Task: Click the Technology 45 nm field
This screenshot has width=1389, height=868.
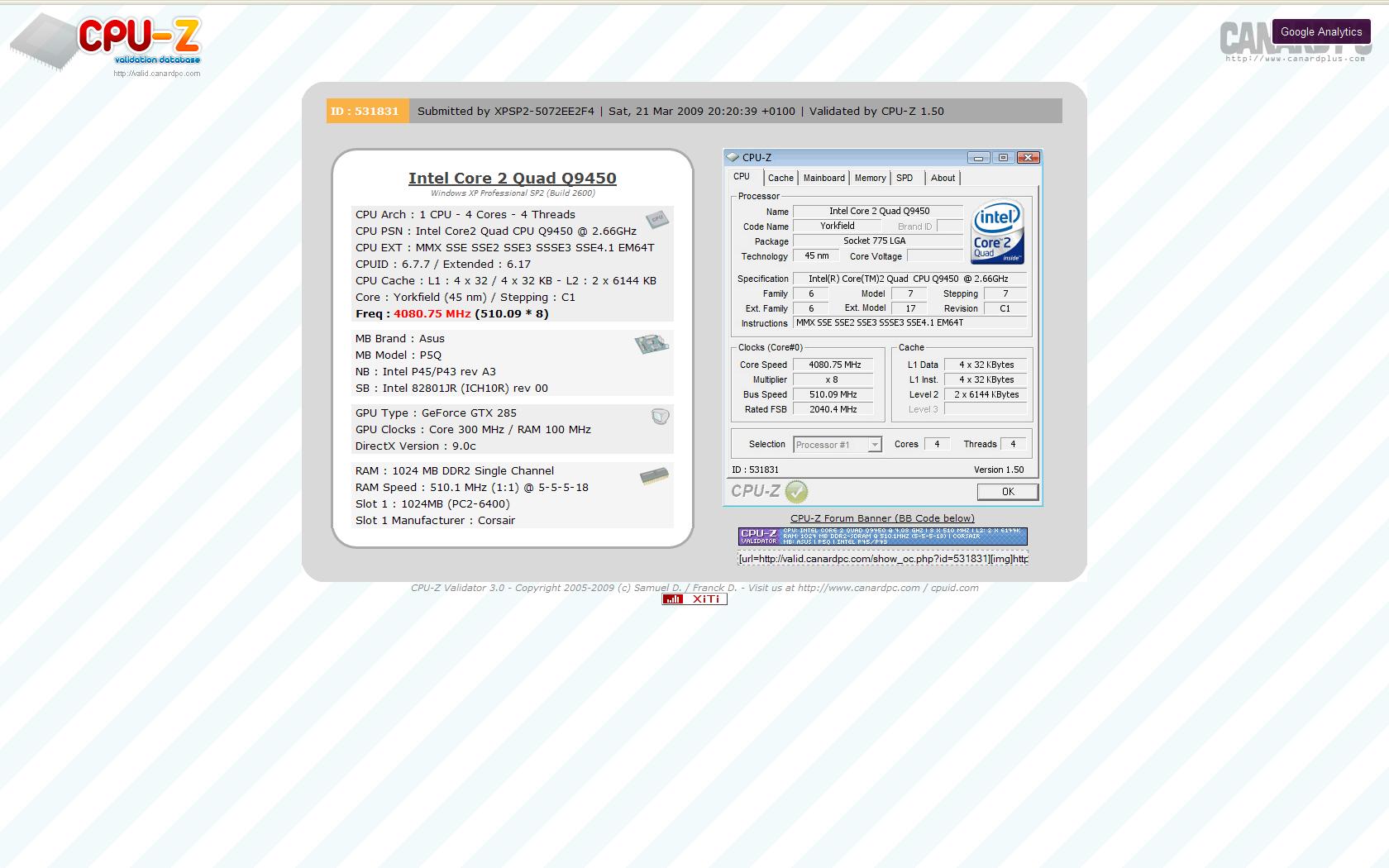Action: pos(817,256)
